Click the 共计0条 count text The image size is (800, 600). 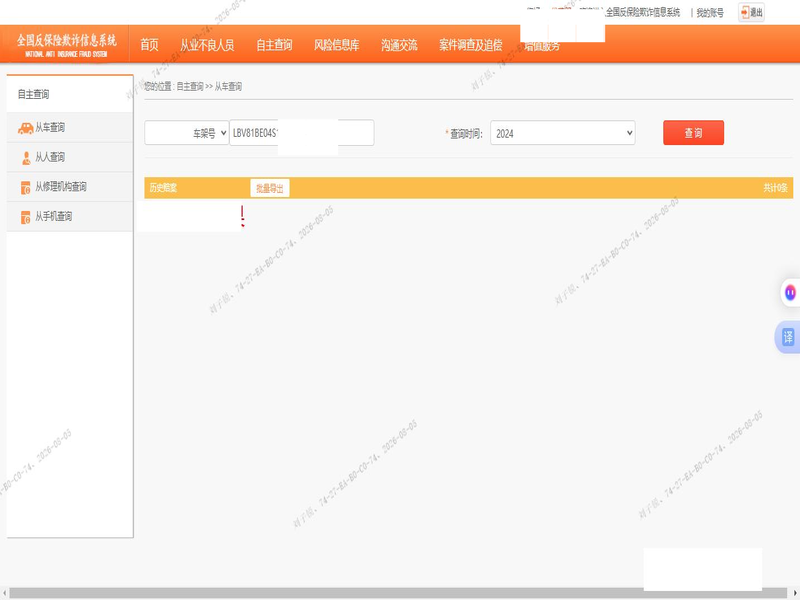coord(775,188)
